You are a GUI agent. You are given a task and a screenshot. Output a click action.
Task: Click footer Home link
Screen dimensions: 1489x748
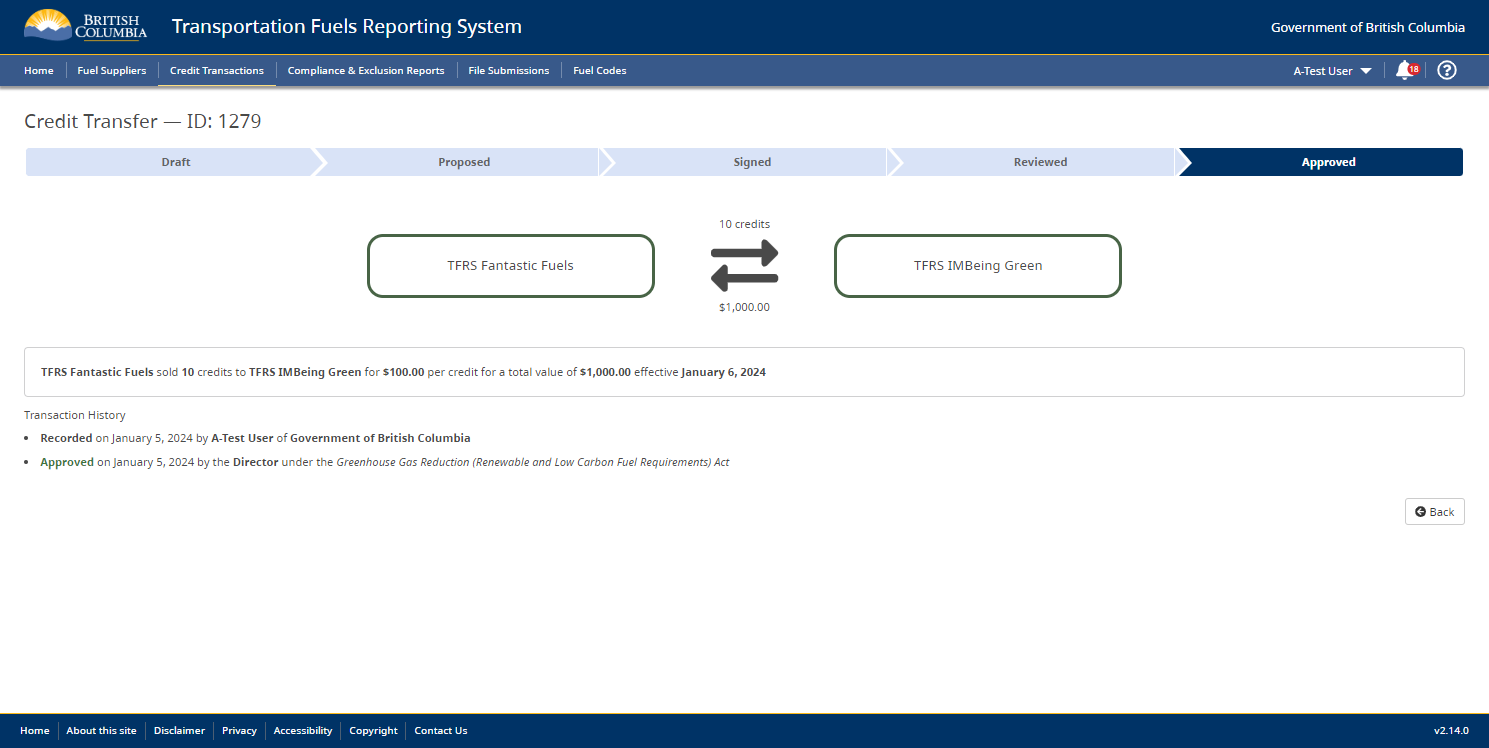35,731
